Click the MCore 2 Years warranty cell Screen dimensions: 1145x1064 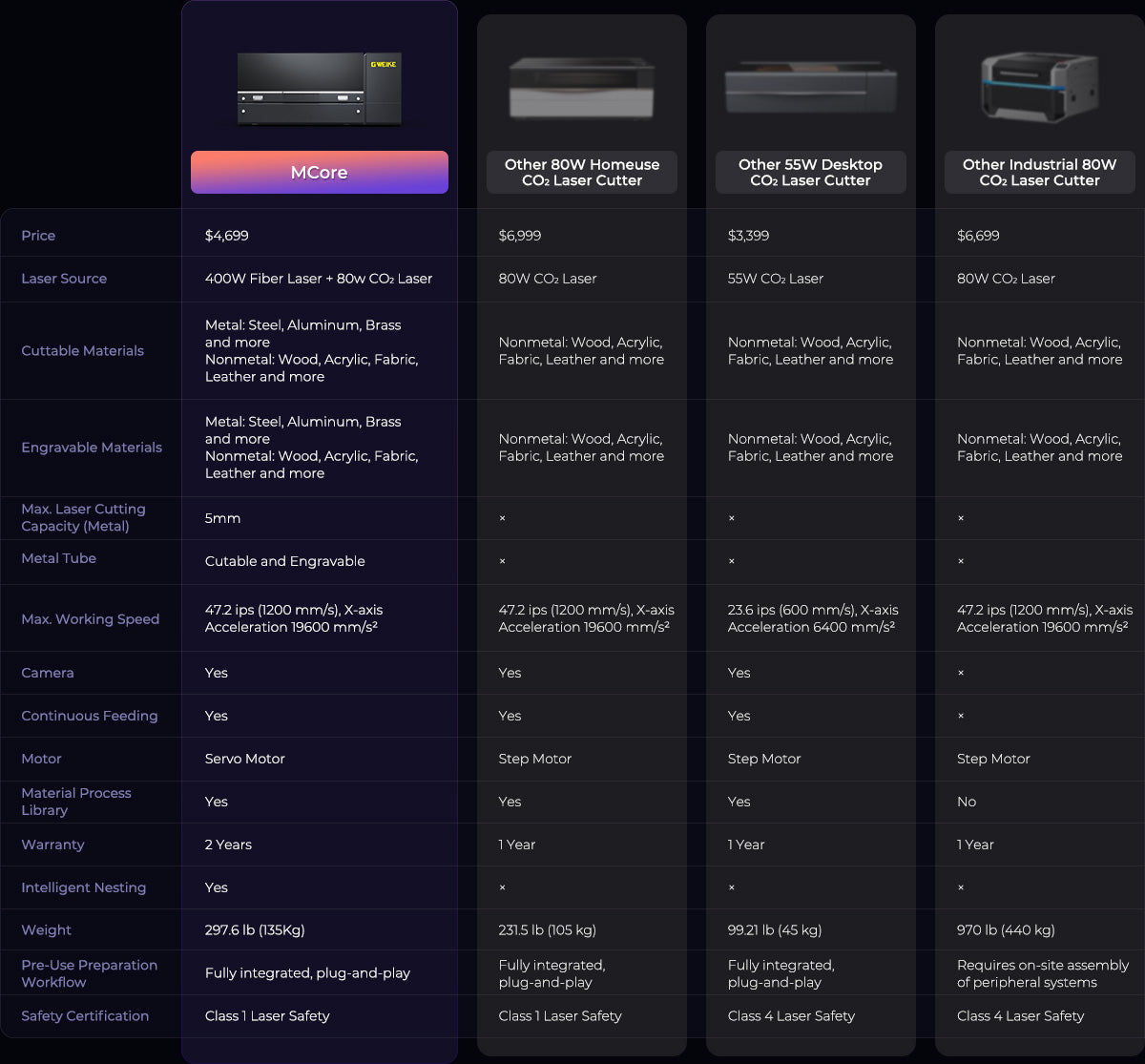pos(228,845)
